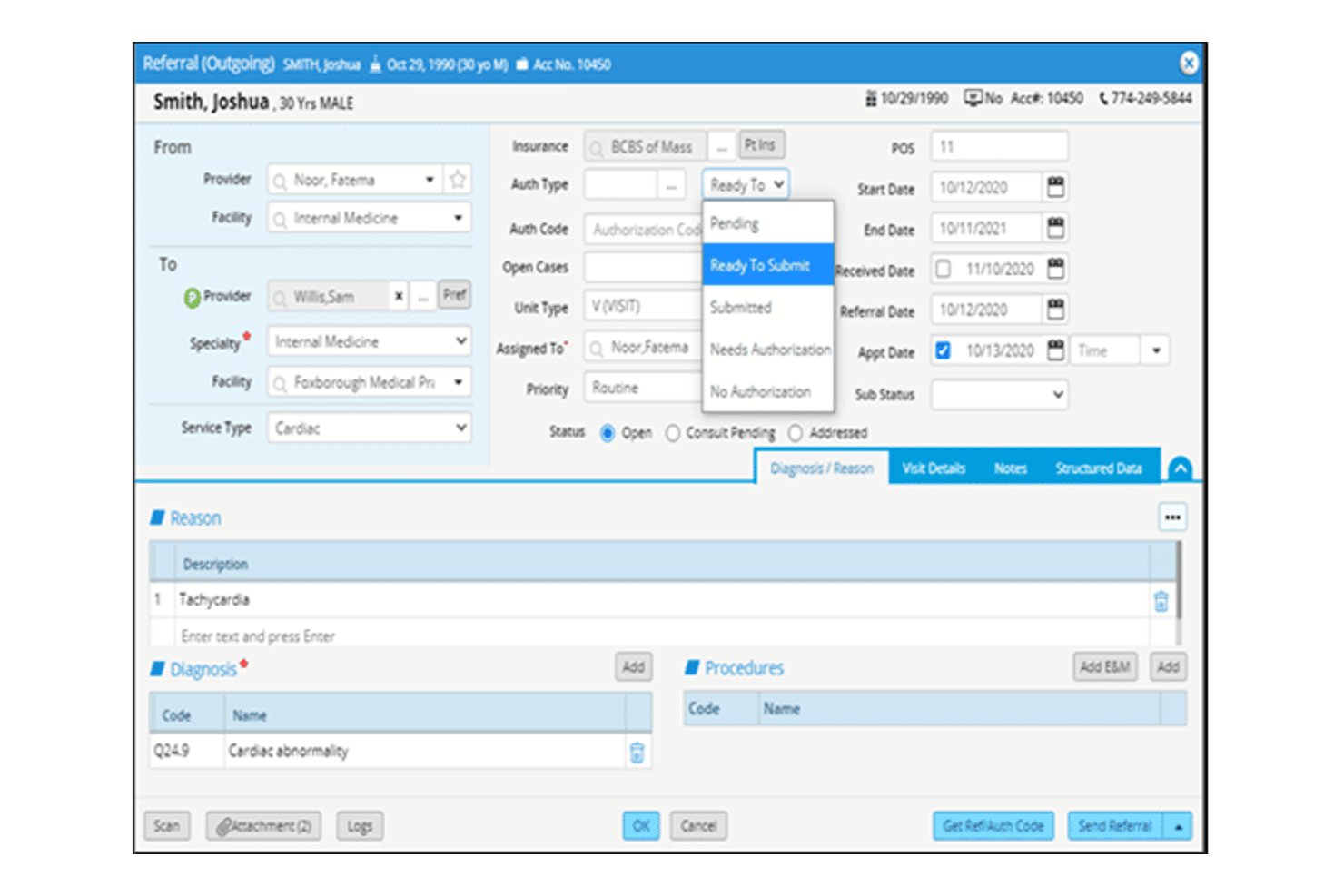1344x896 pixels.
Task: Switch to the Diagnosis / Reason tab
Action: point(822,468)
